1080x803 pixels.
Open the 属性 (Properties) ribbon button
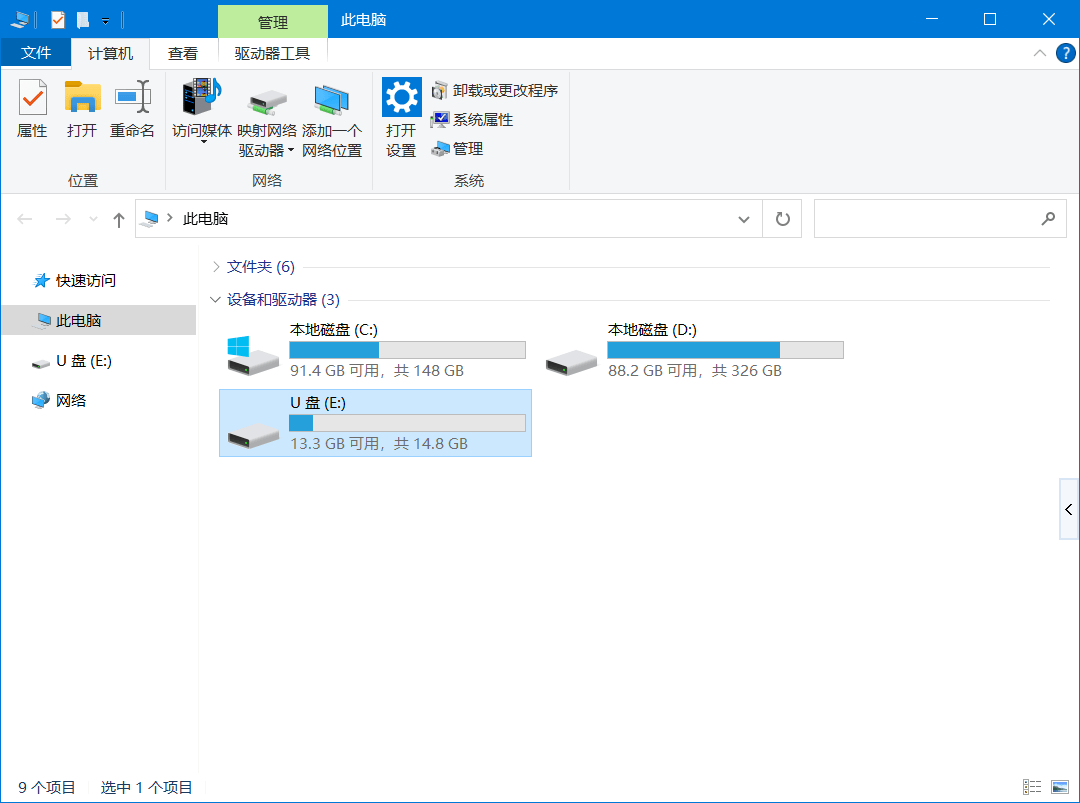[32, 108]
